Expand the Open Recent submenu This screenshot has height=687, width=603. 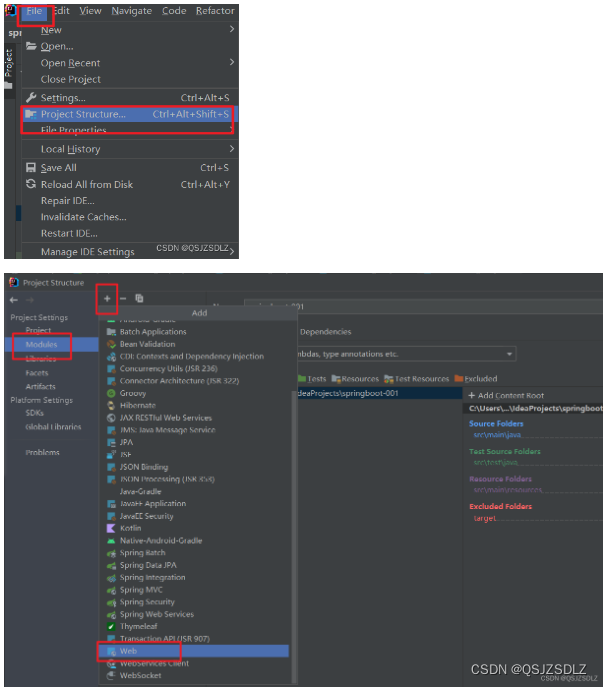(232, 63)
